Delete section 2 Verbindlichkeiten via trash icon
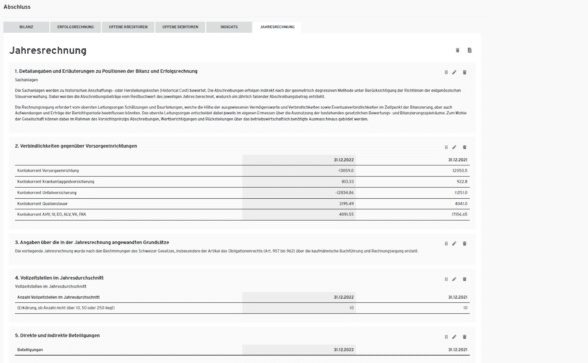 [x=464, y=147]
